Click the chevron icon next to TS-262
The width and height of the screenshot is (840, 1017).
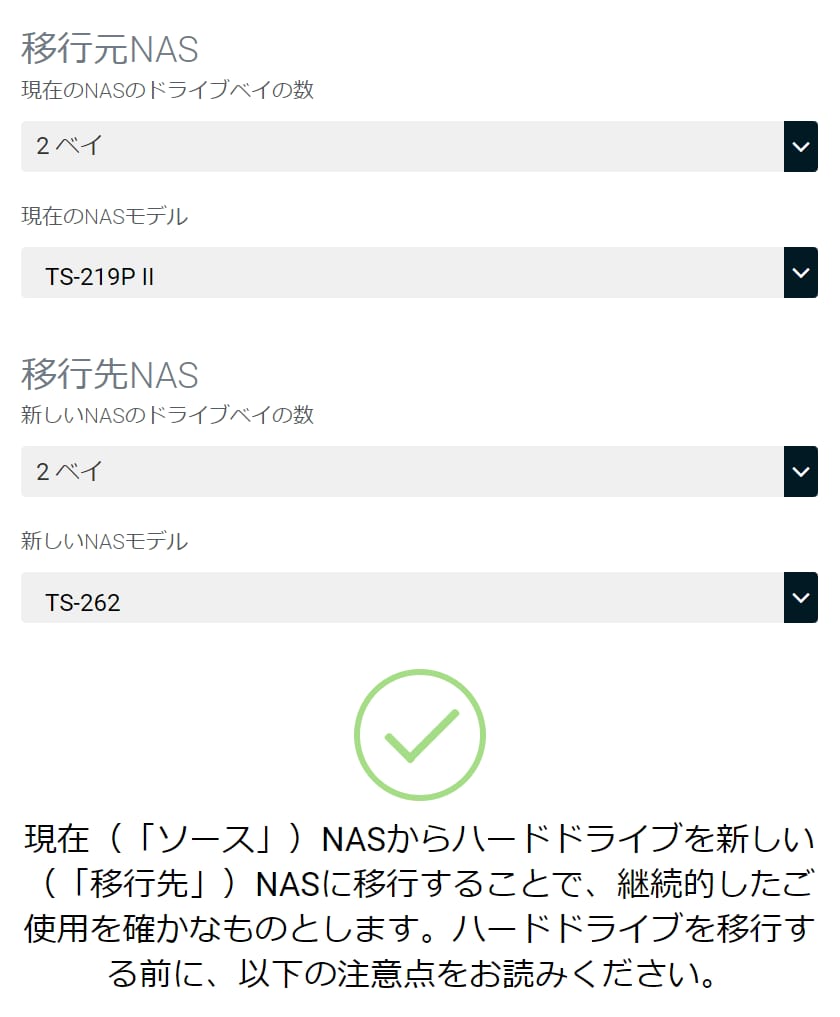tap(800, 597)
